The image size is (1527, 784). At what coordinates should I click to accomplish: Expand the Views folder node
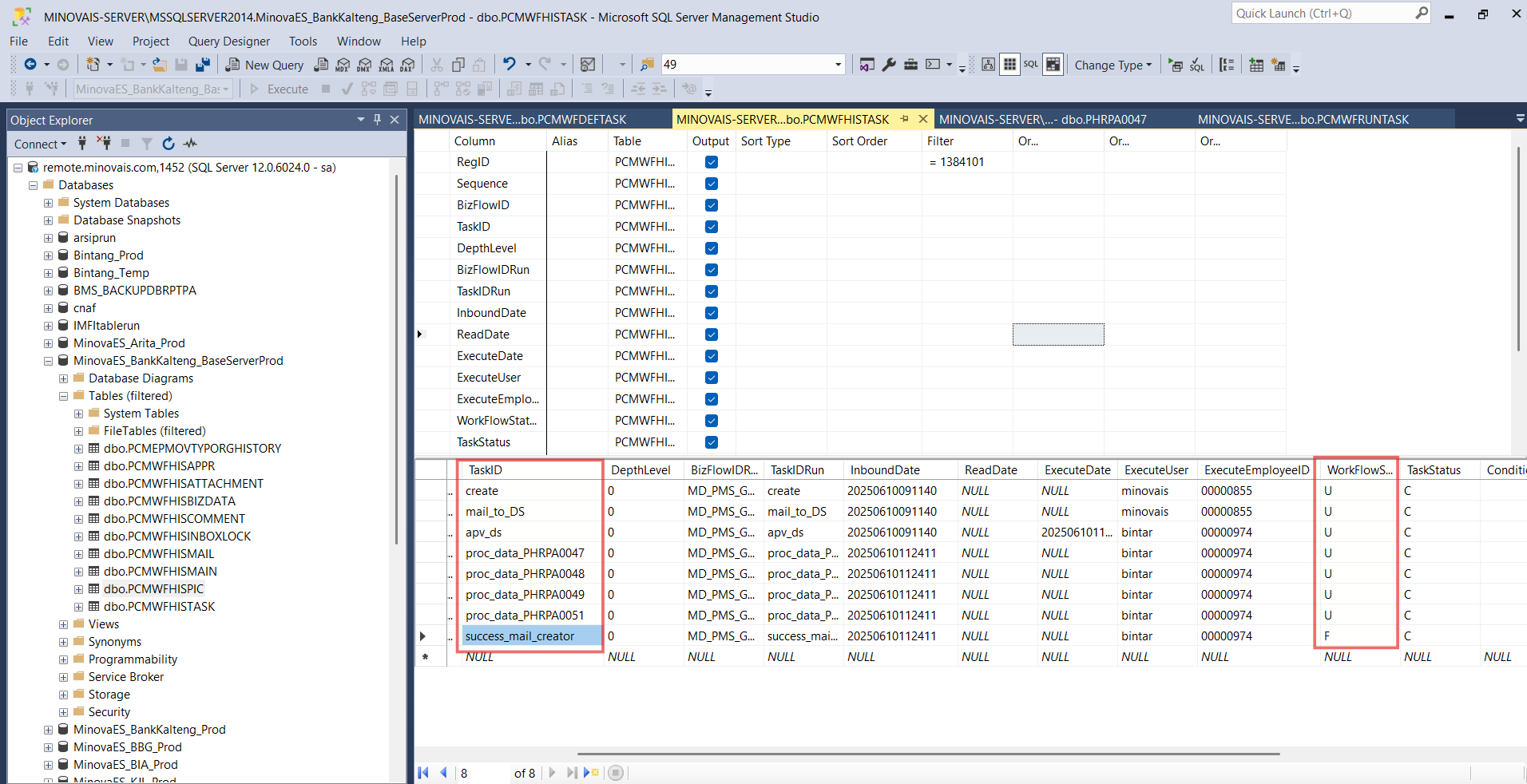pyautogui.click(x=63, y=624)
